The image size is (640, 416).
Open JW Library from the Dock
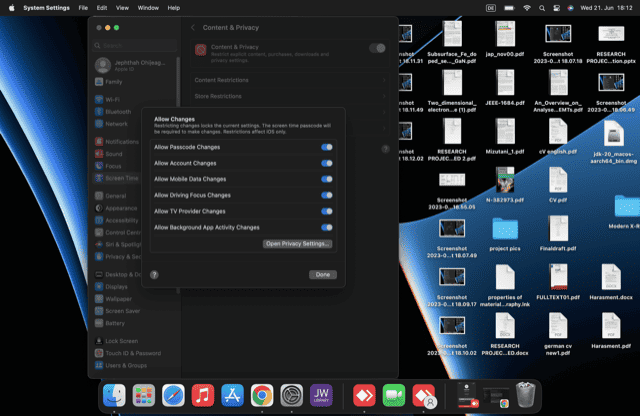(321, 395)
